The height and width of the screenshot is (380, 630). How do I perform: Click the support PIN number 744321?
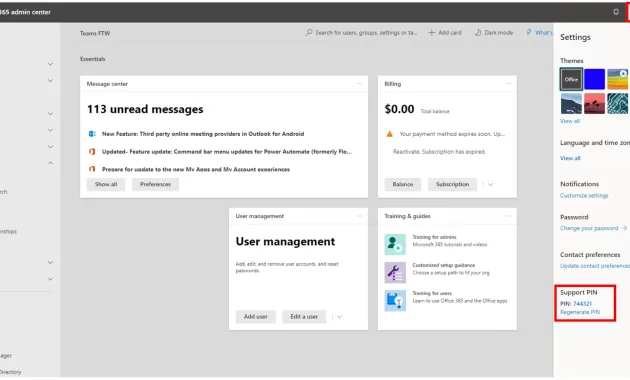[582, 304]
